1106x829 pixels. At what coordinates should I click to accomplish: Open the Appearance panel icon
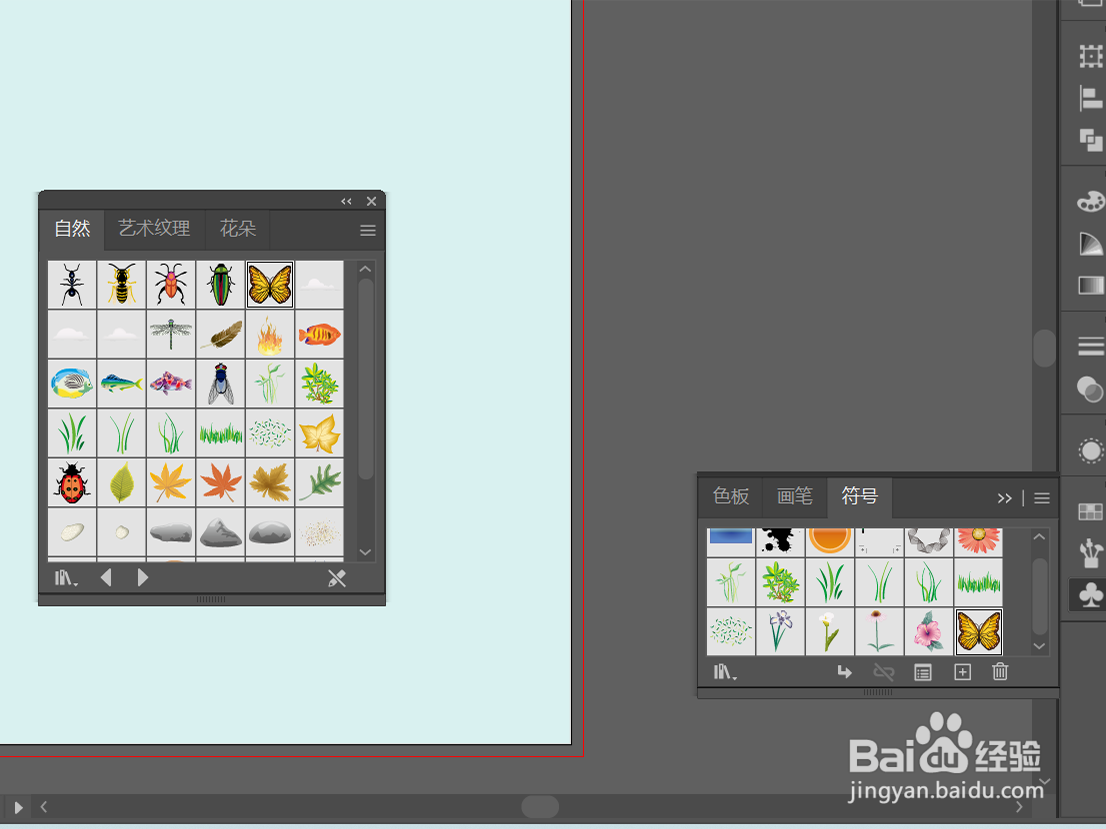[1090, 450]
